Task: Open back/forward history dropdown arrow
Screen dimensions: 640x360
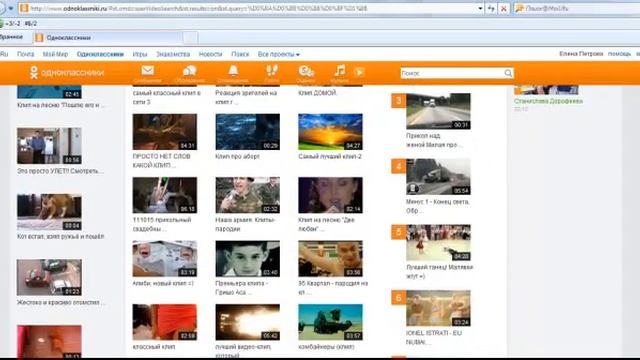Action: 11,8
